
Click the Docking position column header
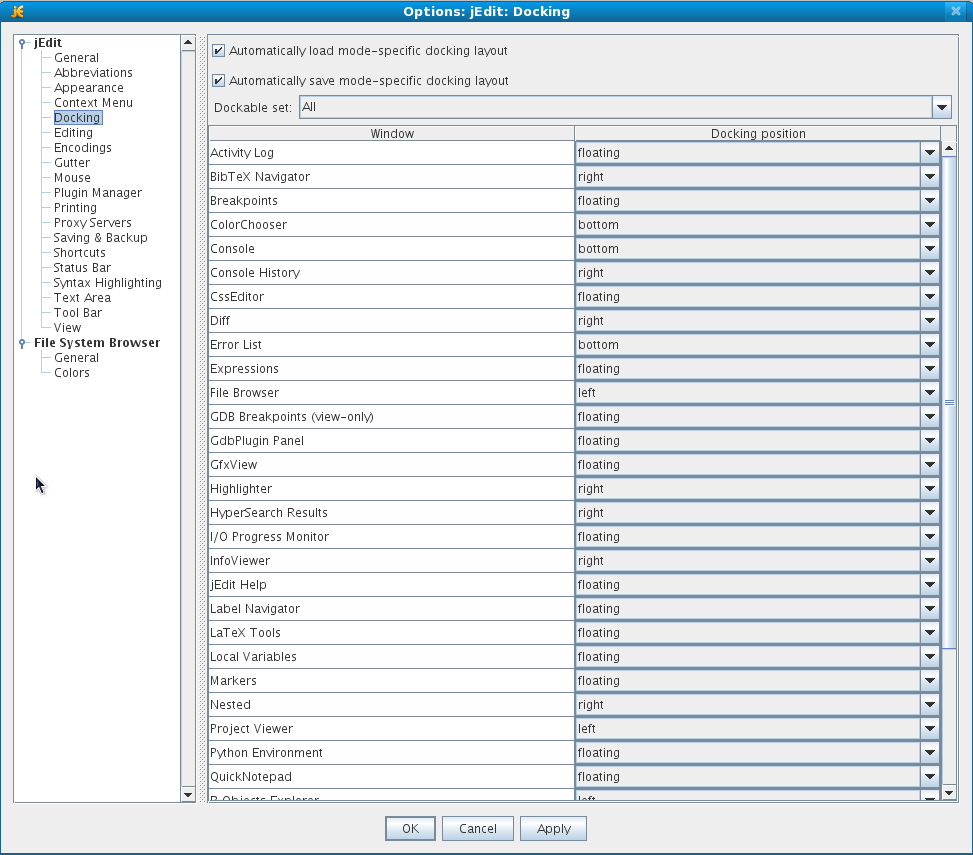[758, 133]
